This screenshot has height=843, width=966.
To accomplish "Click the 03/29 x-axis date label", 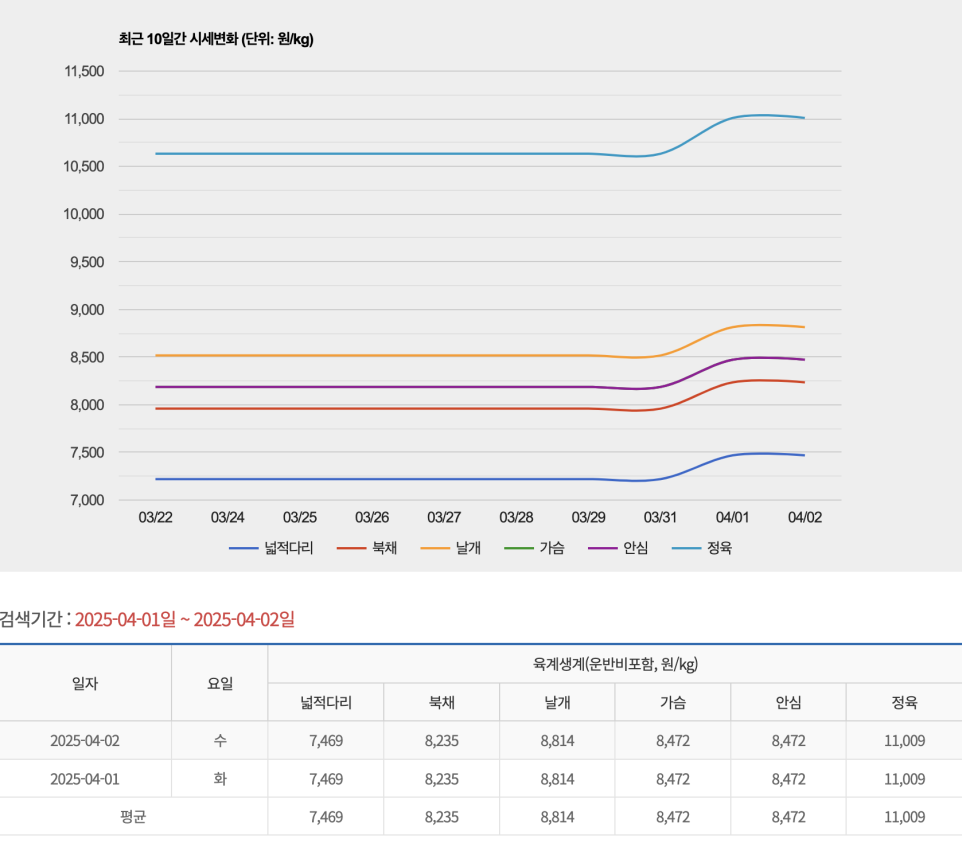I will point(588,518).
